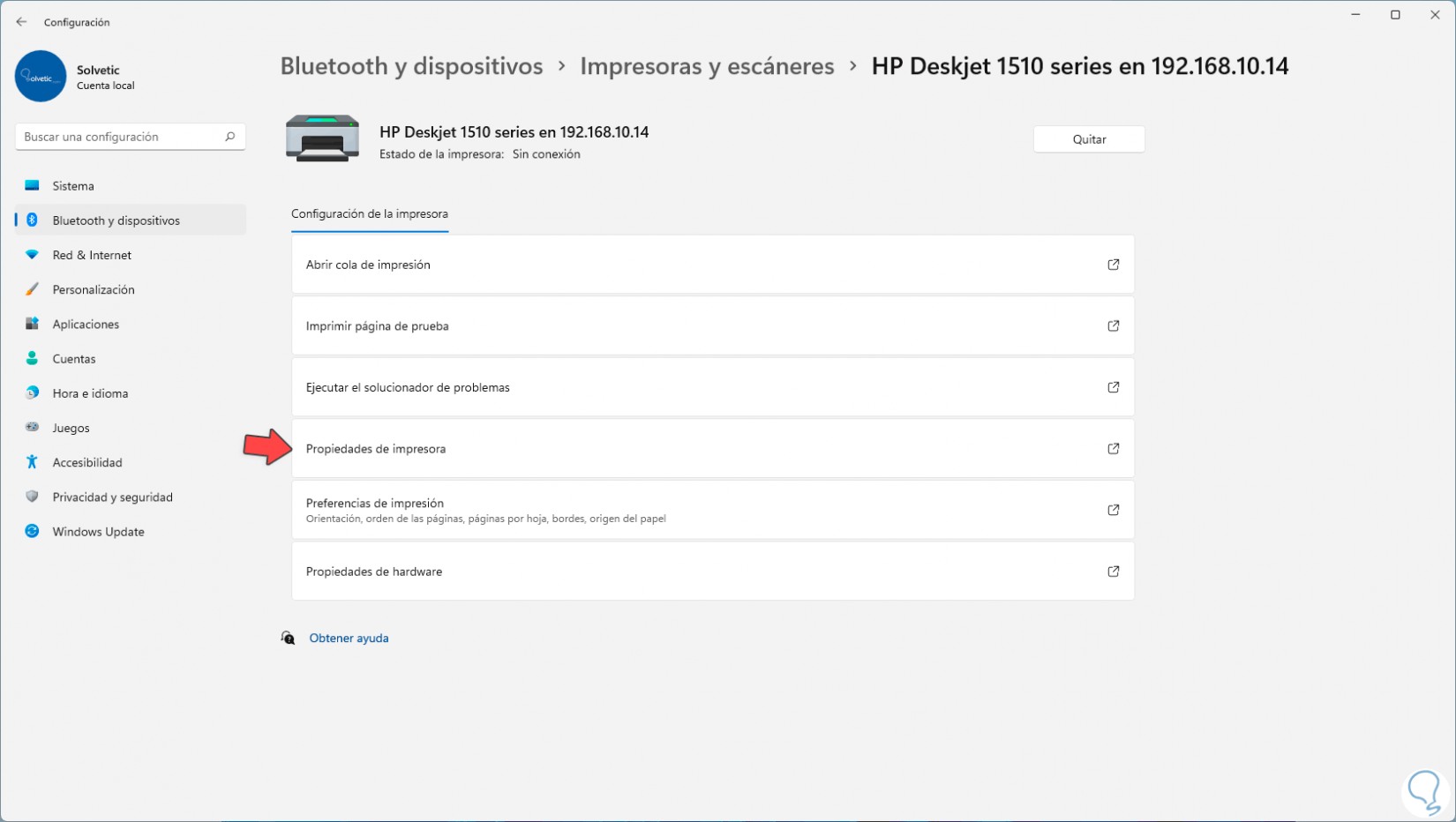Click external link icon for Imprimir página de prueba
Image resolution: width=1456 pixels, height=822 pixels.
coord(1113,326)
